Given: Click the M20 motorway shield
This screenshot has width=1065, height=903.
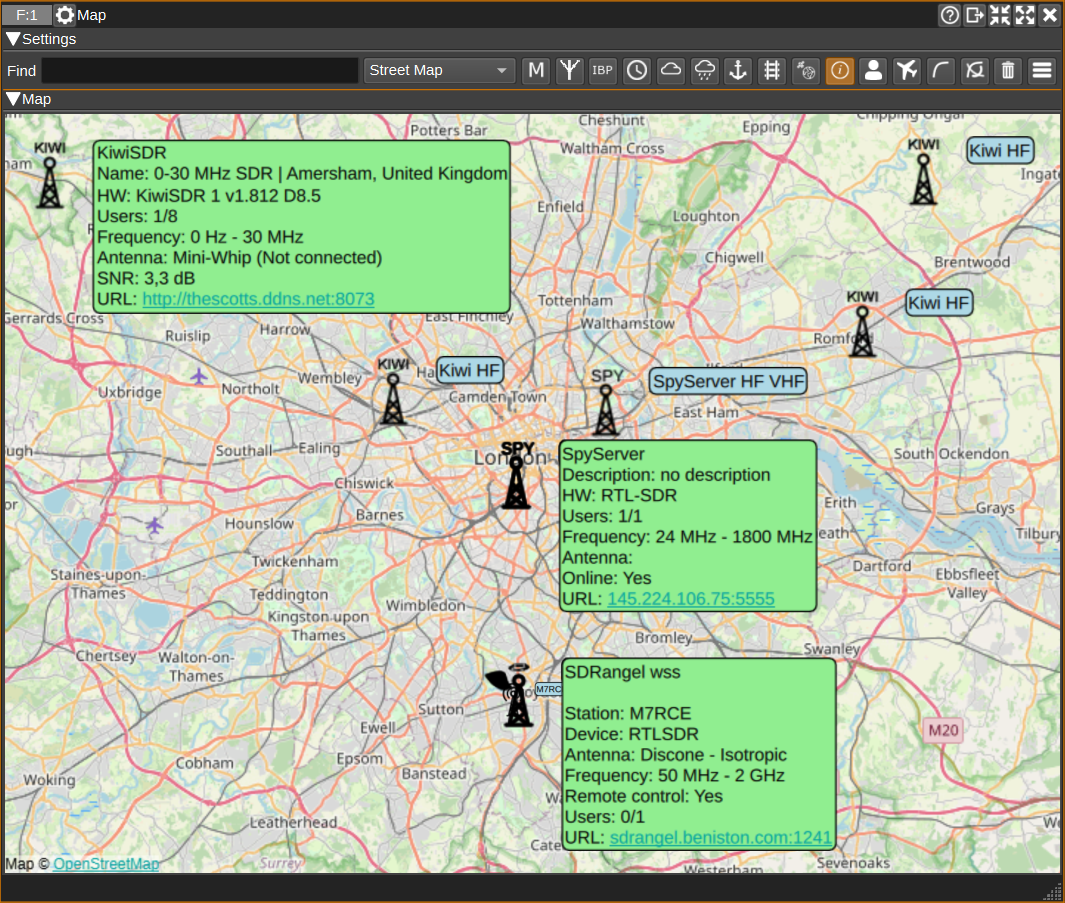Looking at the screenshot, I should point(943,730).
